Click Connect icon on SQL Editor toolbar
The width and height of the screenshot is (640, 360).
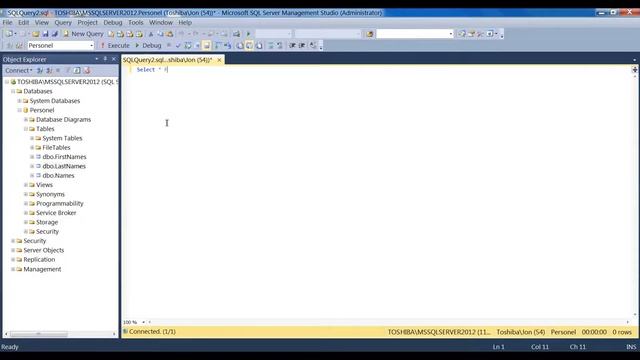coord(9,45)
